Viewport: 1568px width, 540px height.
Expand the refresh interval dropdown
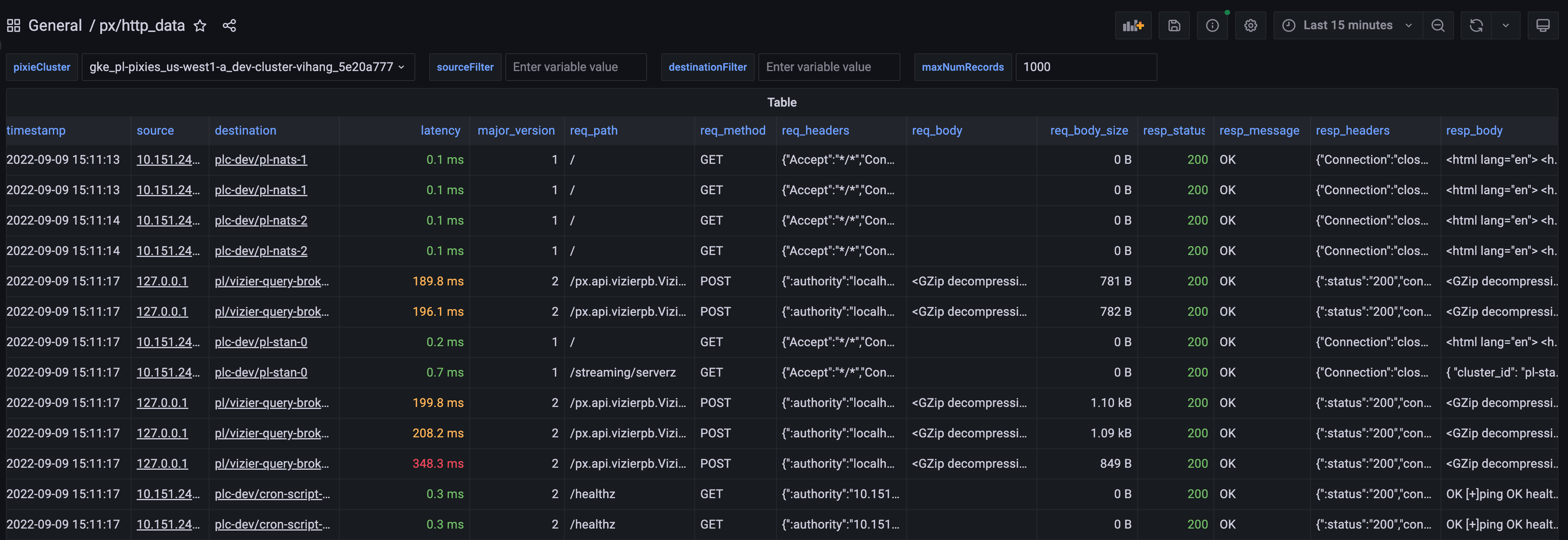click(1505, 26)
